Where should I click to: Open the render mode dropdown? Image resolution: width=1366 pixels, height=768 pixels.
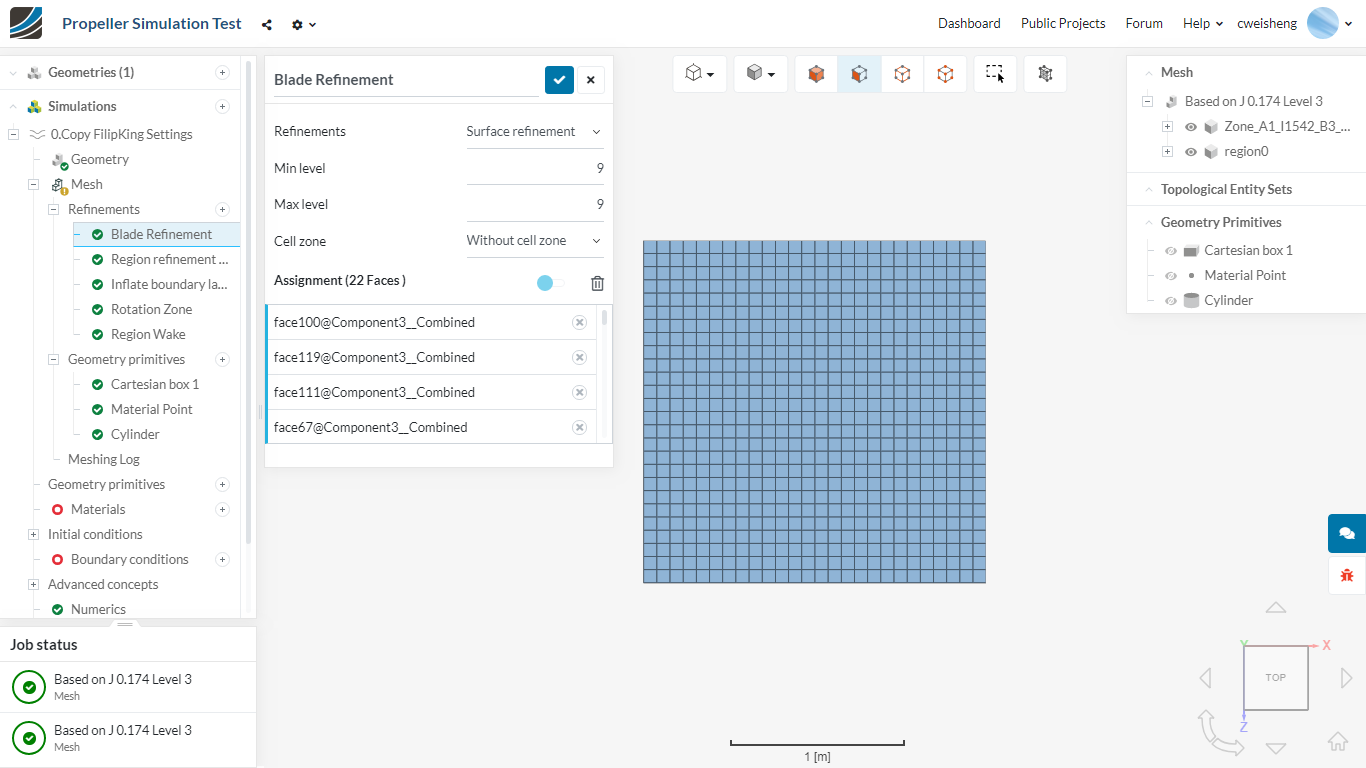761,74
